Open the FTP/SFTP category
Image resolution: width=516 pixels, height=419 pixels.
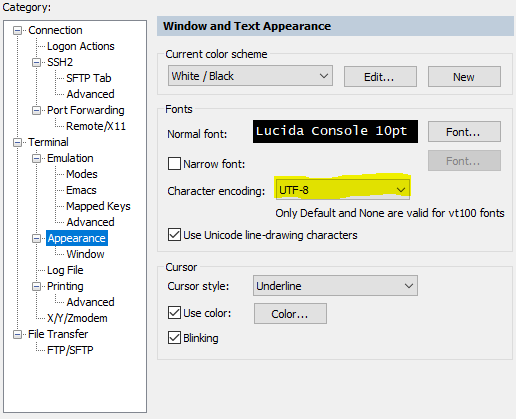pos(70,350)
